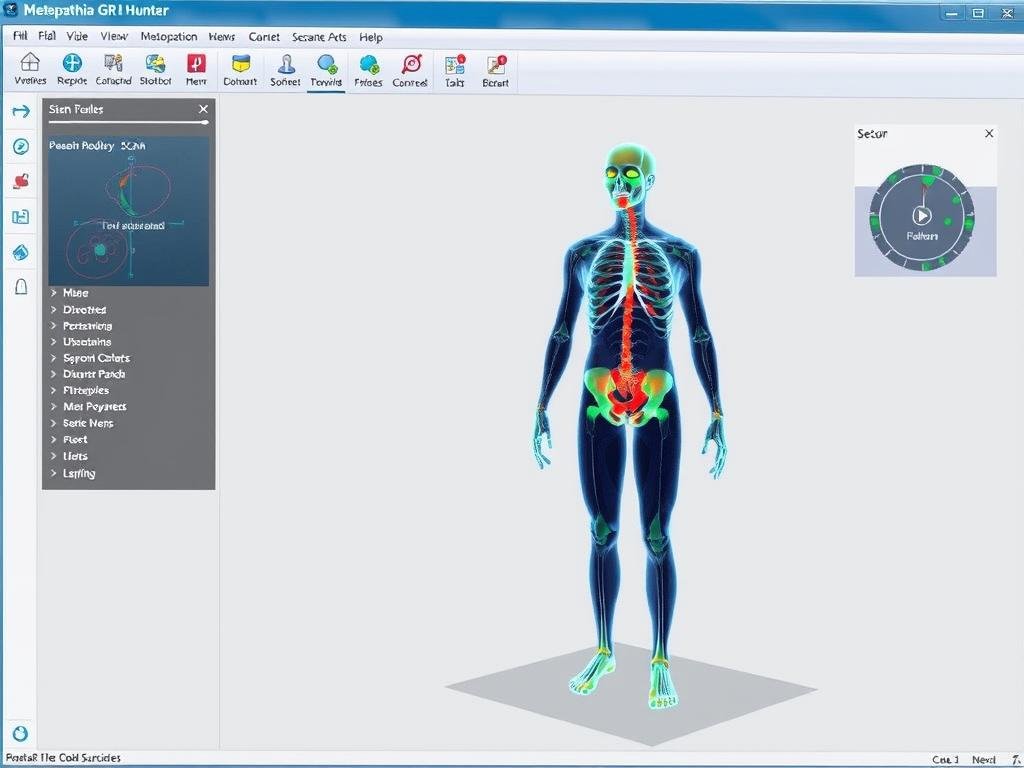Screen dimensions: 1024x768
Task: Click the yellow Colmart toolbar icon
Action: (240, 65)
